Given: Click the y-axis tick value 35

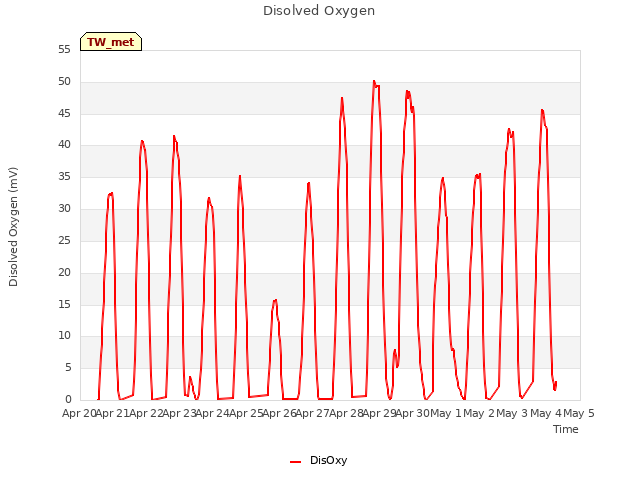Looking at the screenshot, I should 64,177.
